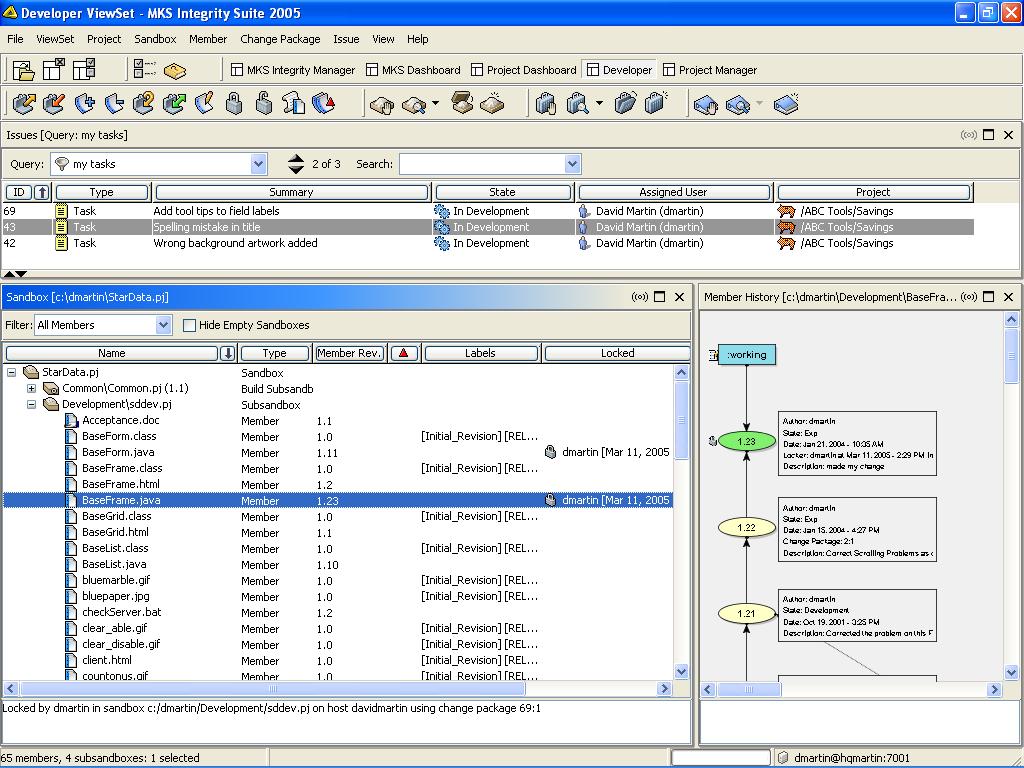Toggle the Member History panel broadcast icon
The height and width of the screenshot is (768, 1024).
[x=969, y=297]
